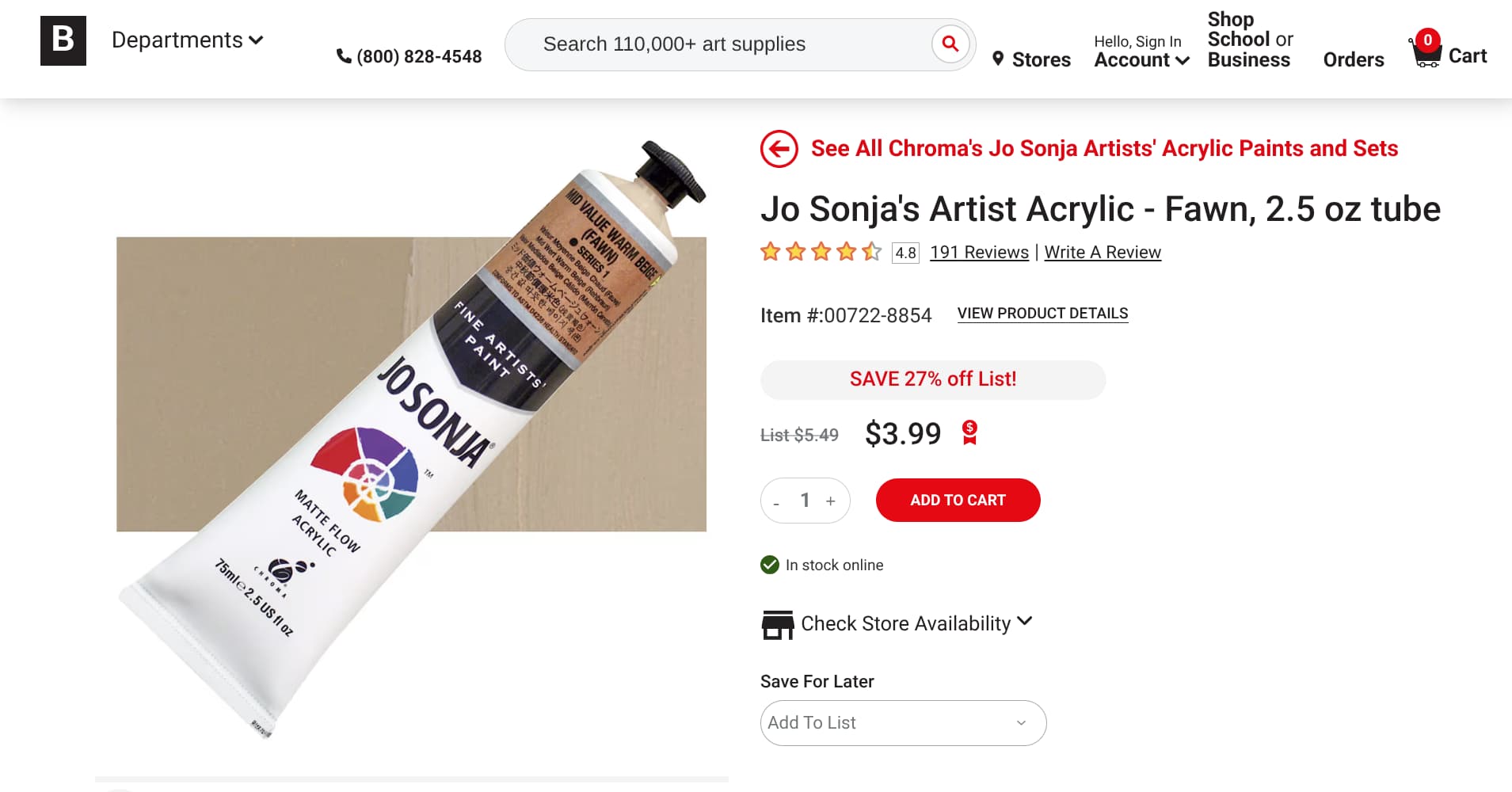Click the Add to Cart button
1512x792 pixels.
coord(958,501)
